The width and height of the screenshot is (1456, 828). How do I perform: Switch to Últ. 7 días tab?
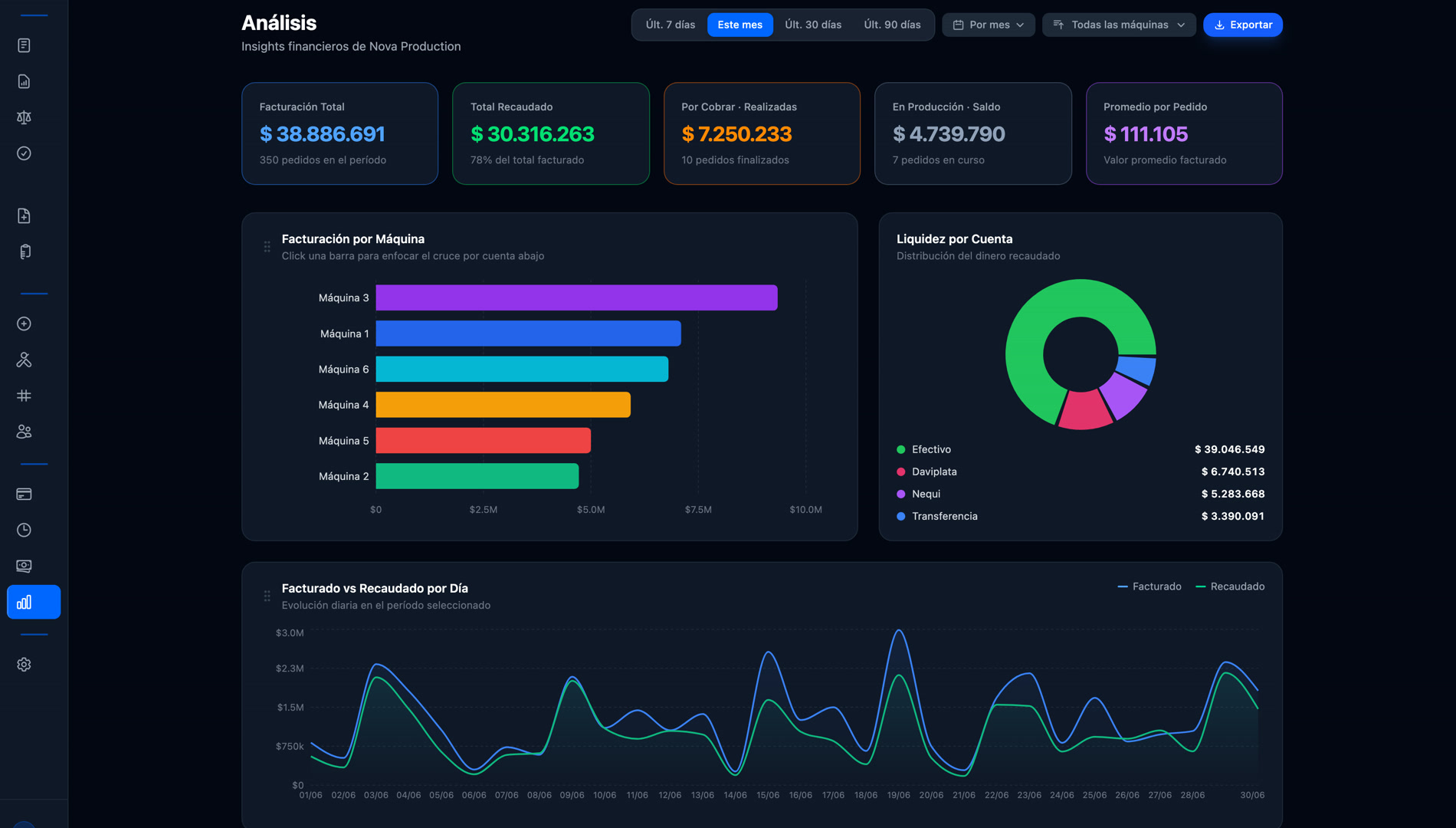(671, 25)
